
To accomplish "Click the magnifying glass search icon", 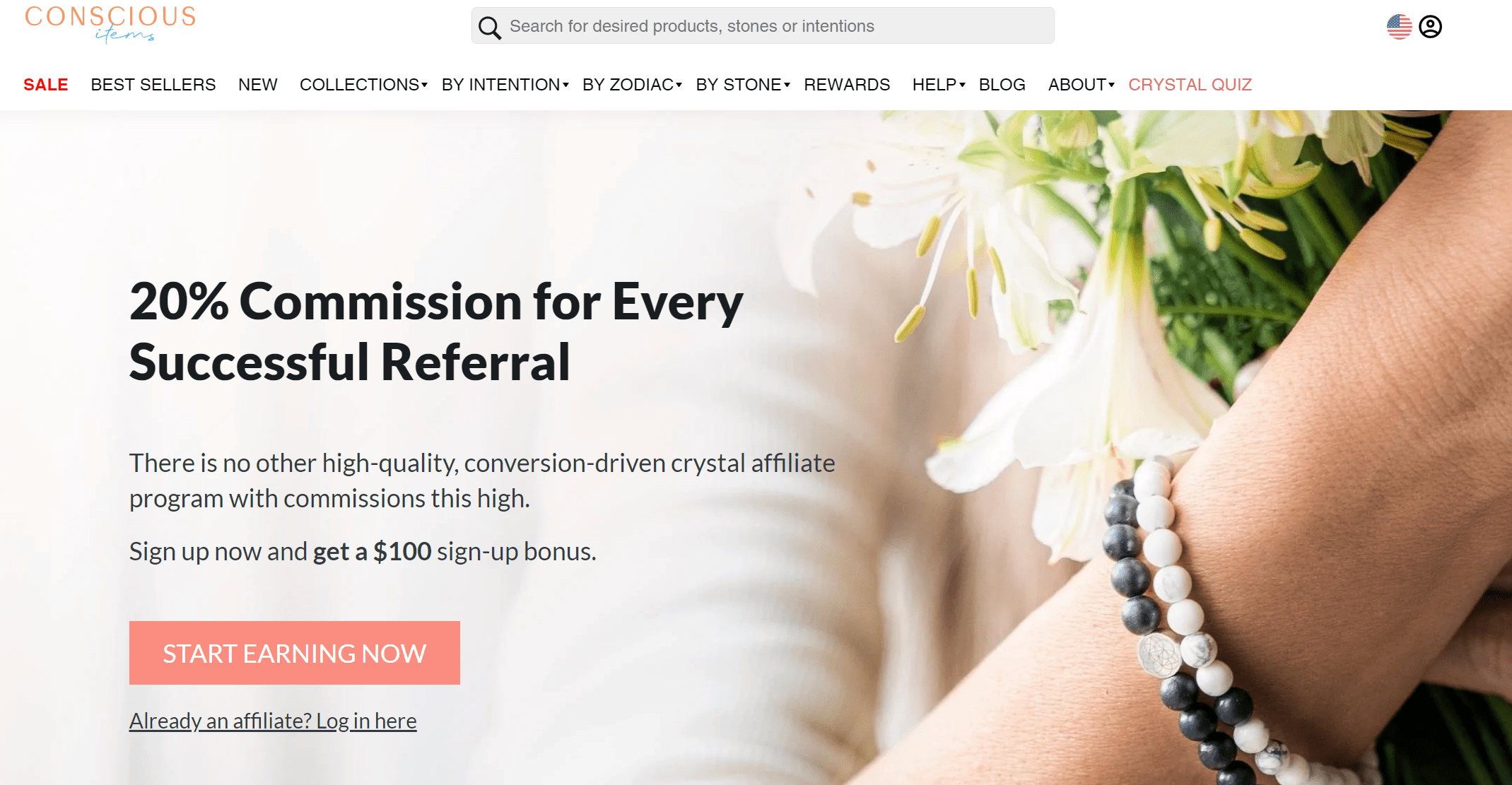I will pos(489,28).
